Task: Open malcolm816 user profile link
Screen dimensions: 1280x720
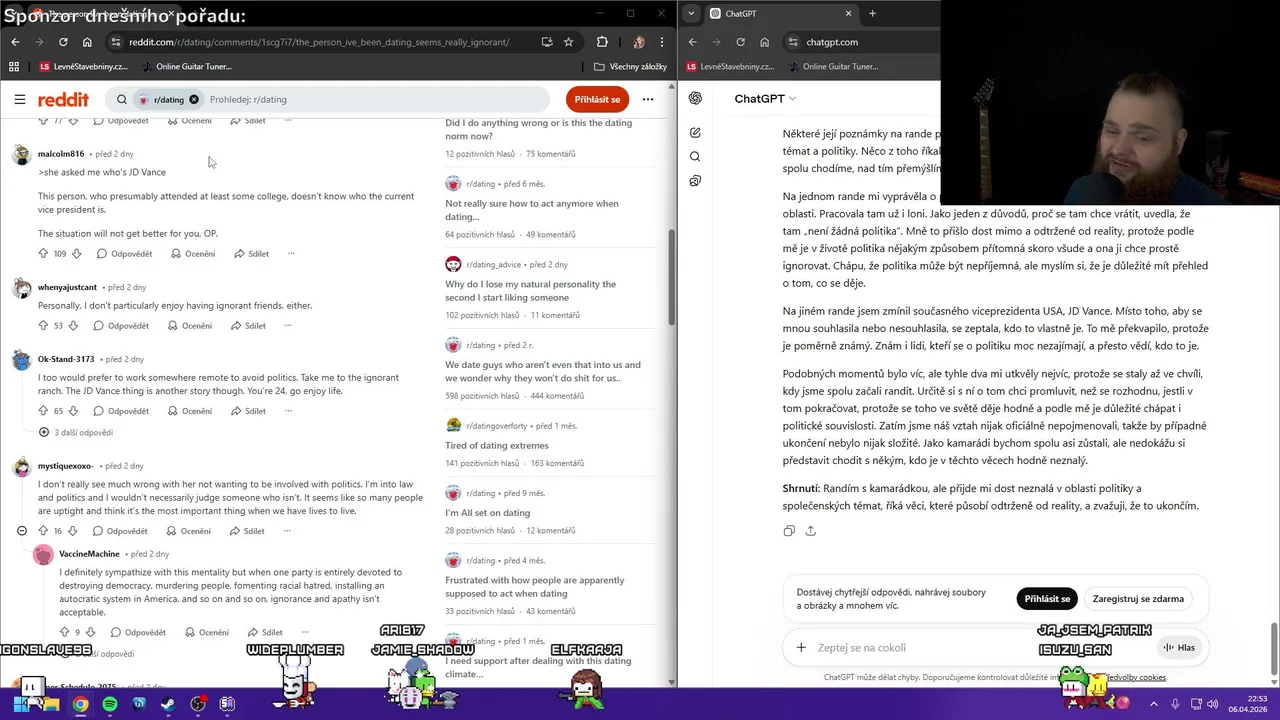Action: click(61, 154)
